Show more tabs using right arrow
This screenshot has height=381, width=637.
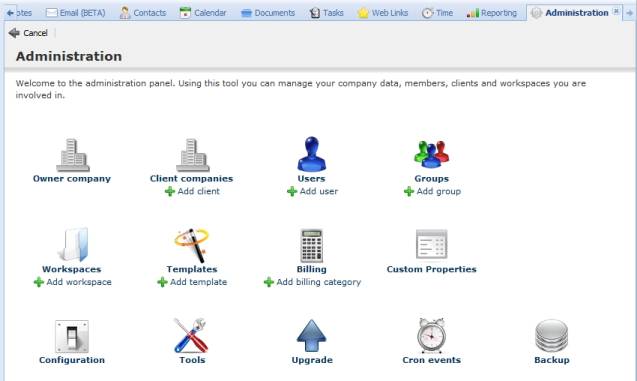[630, 13]
